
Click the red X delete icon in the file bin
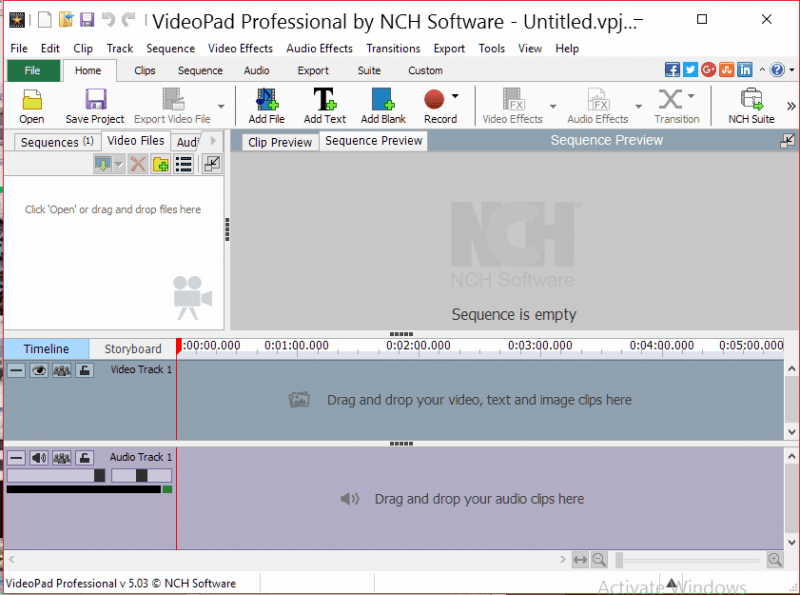(138, 164)
